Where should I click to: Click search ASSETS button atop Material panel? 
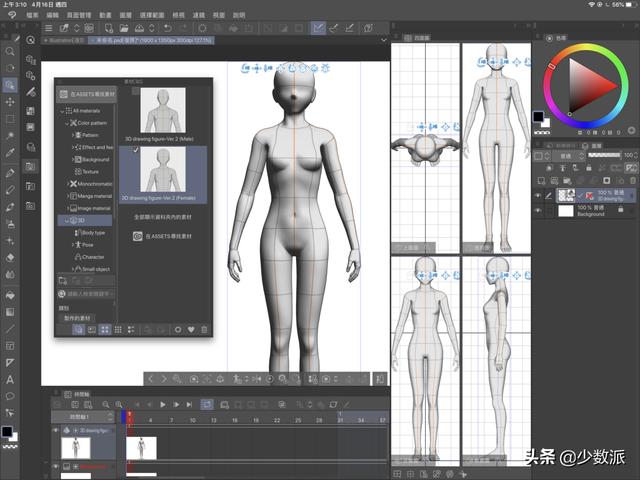[86, 94]
